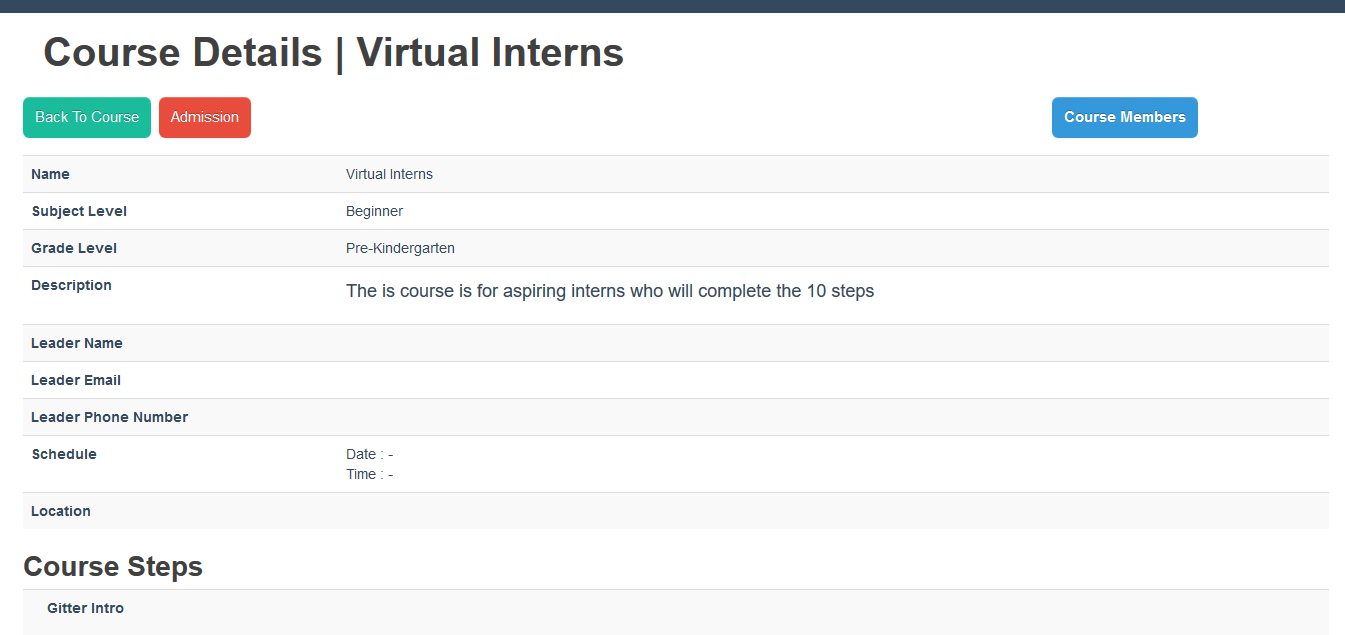Click the Location row
The image size is (1345, 635).
60,511
